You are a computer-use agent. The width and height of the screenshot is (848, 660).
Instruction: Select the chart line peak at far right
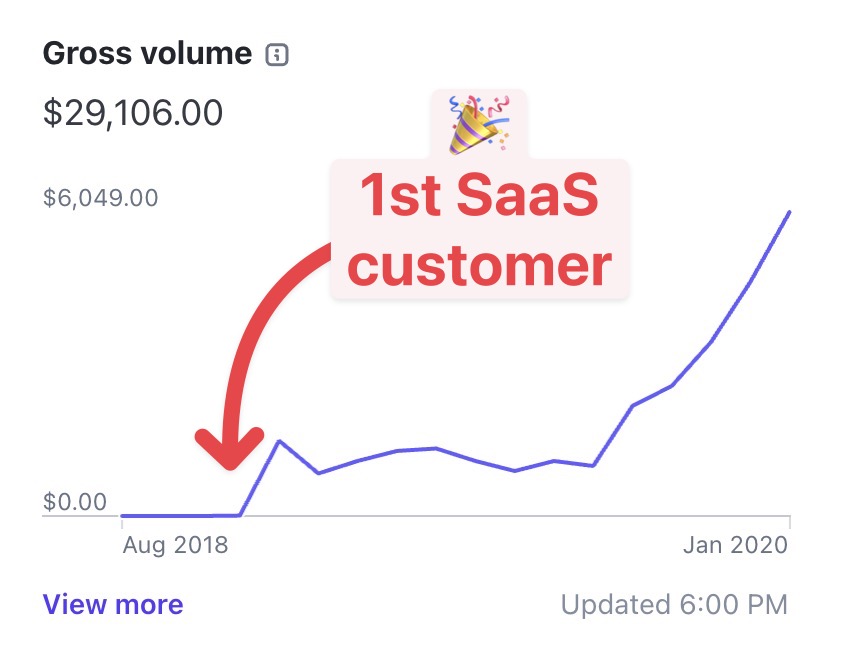point(789,213)
